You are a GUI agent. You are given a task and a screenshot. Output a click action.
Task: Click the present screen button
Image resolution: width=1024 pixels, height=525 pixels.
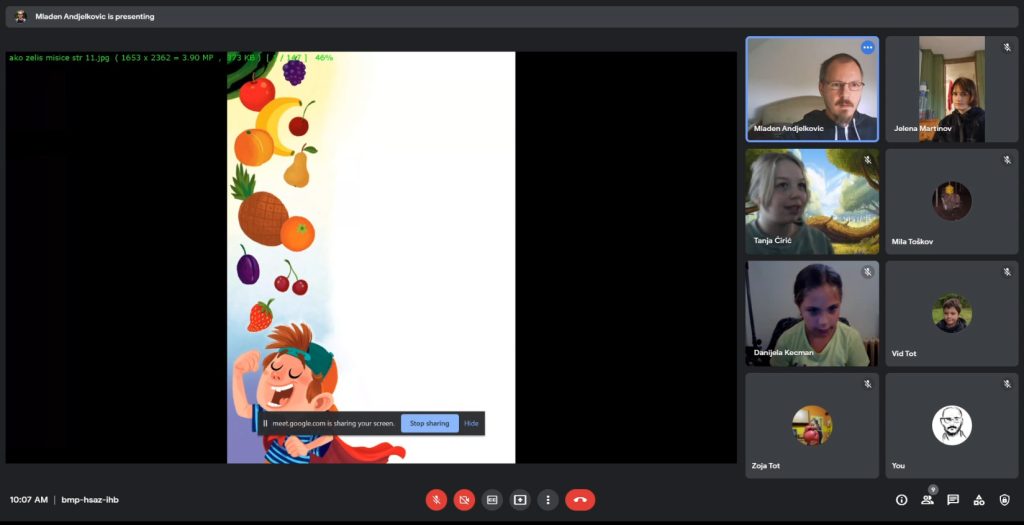pyautogui.click(x=520, y=500)
